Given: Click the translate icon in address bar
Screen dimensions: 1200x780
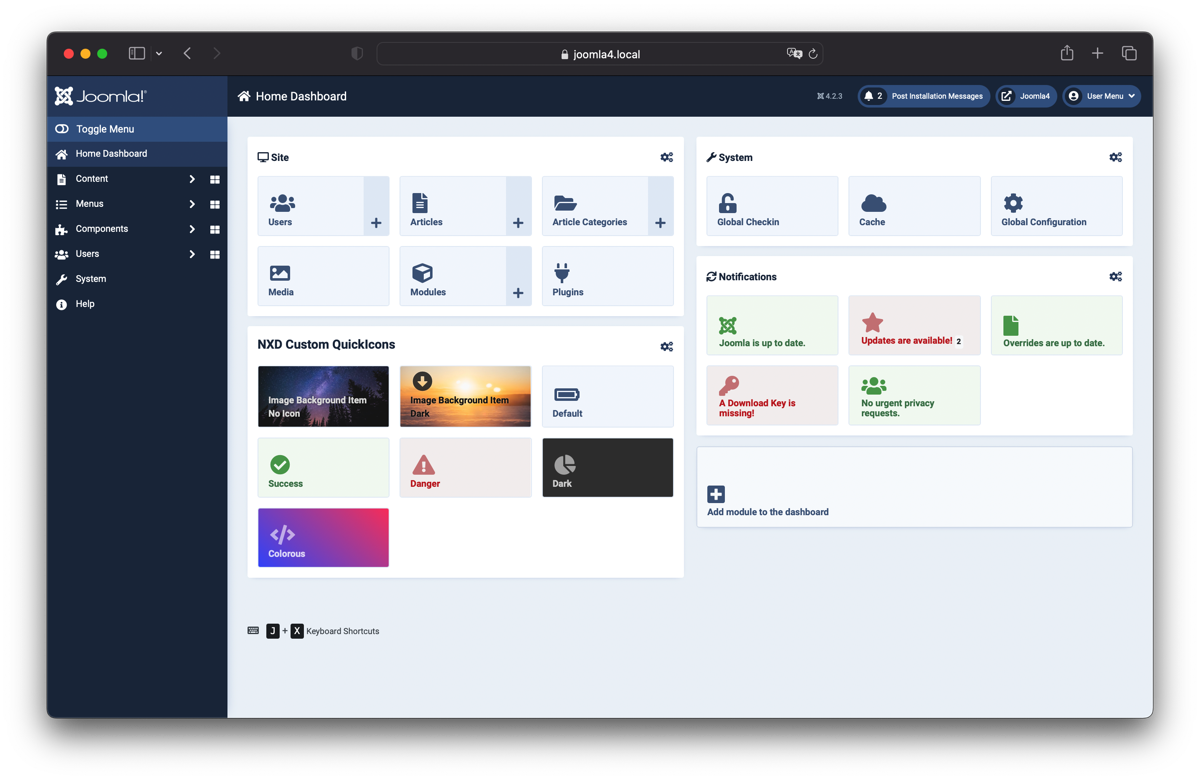Looking at the screenshot, I should click(794, 54).
